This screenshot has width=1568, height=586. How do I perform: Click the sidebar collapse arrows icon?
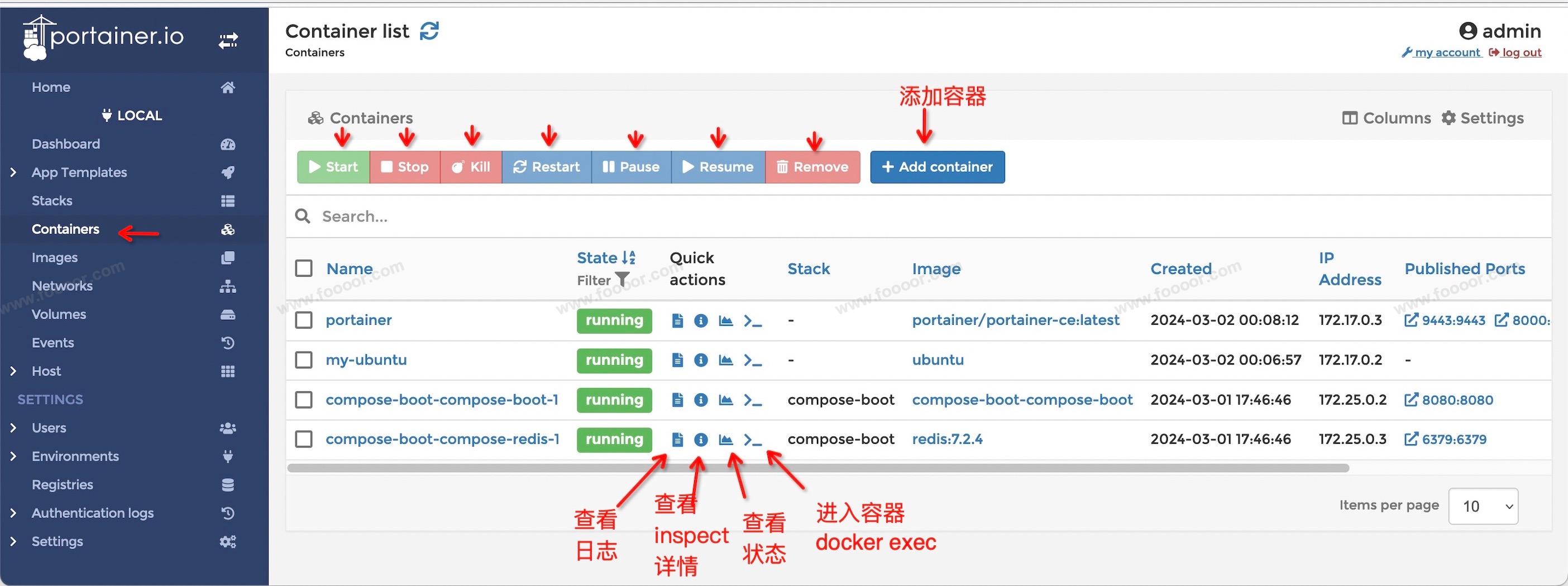[228, 41]
